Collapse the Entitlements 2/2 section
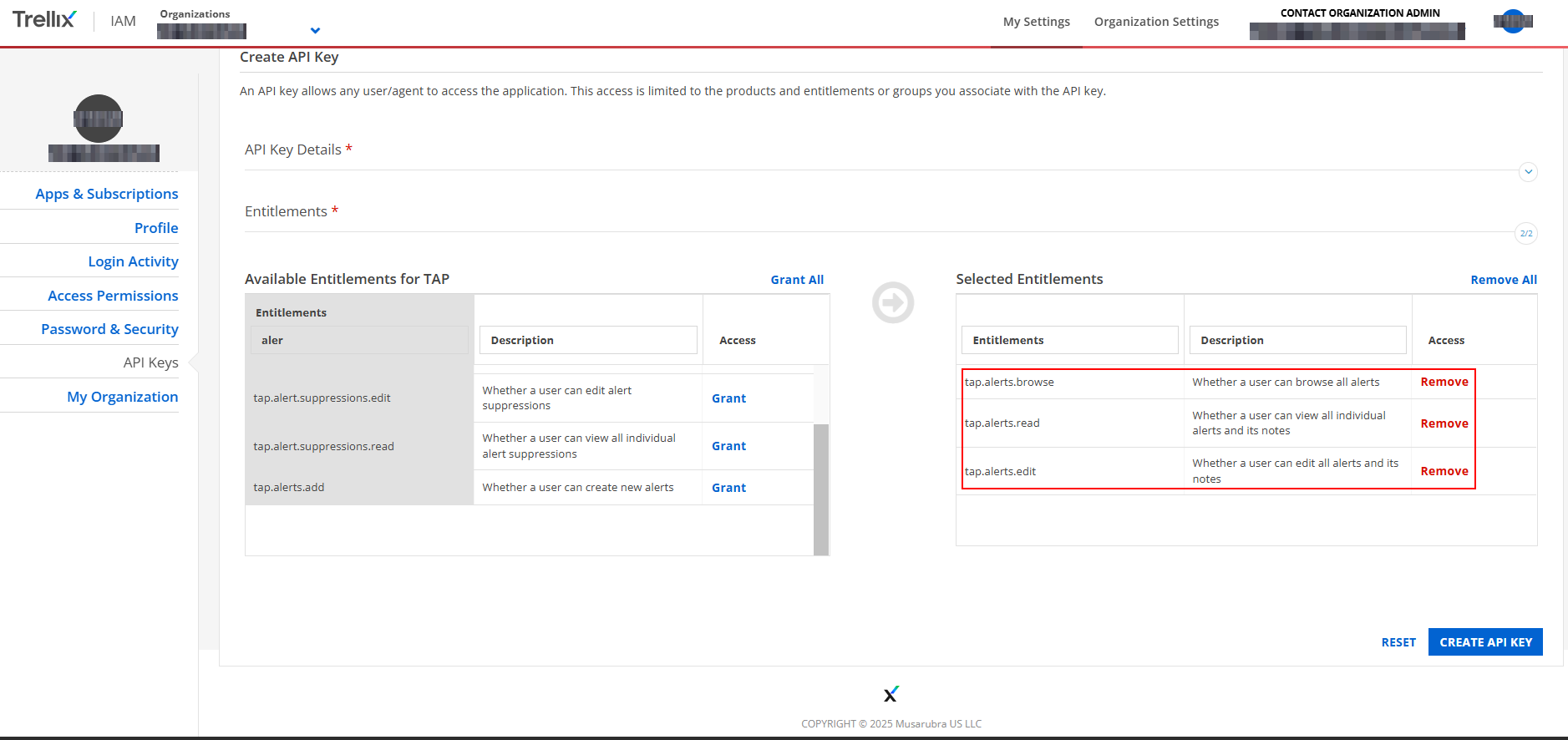Screen dimensions: 1568x740 click(1525, 234)
